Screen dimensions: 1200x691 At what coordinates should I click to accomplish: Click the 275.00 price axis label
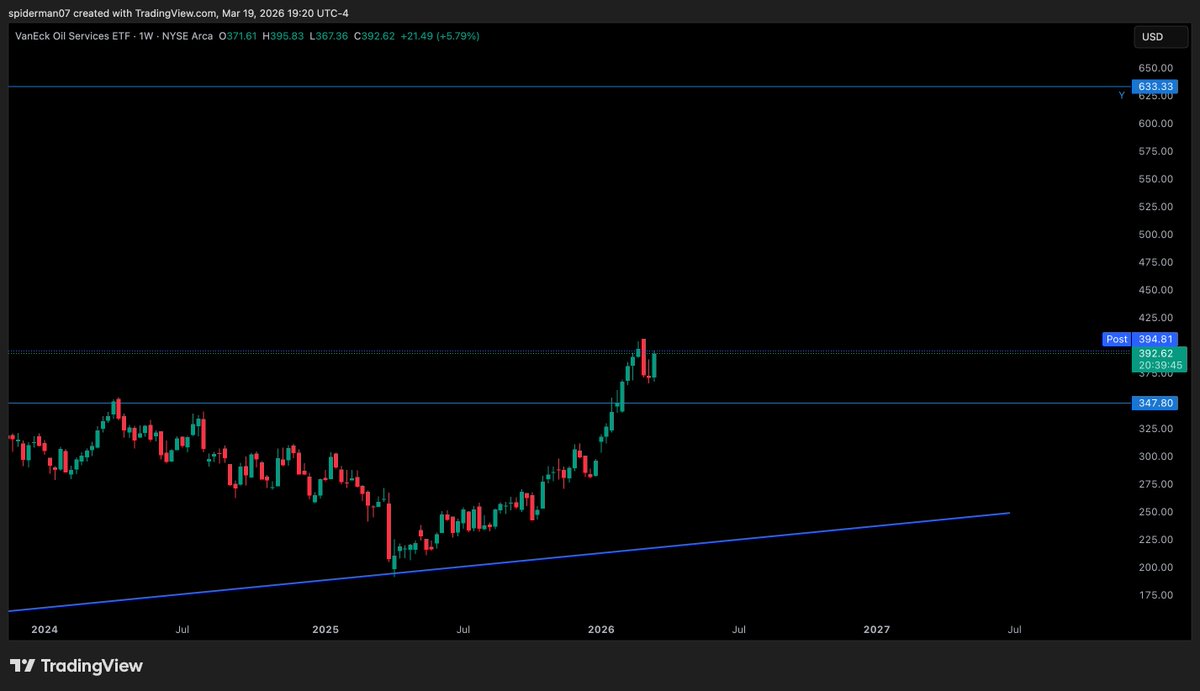(x=1154, y=484)
